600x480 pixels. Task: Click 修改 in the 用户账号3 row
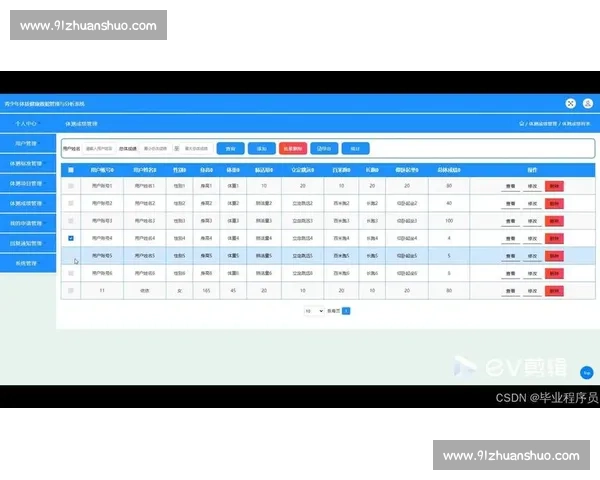point(532,221)
